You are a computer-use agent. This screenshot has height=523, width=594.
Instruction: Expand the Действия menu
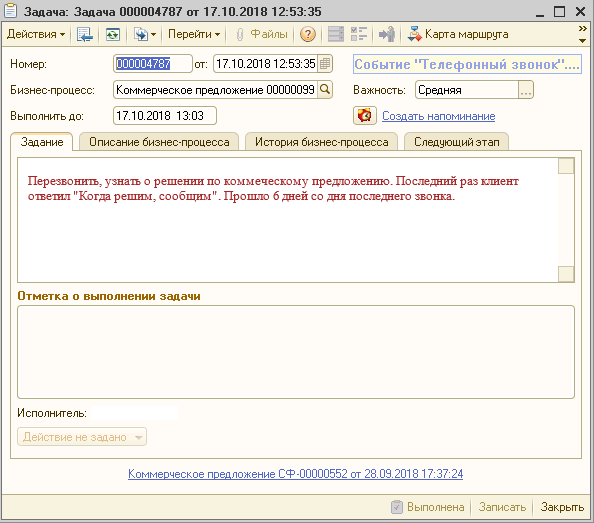point(36,34)
